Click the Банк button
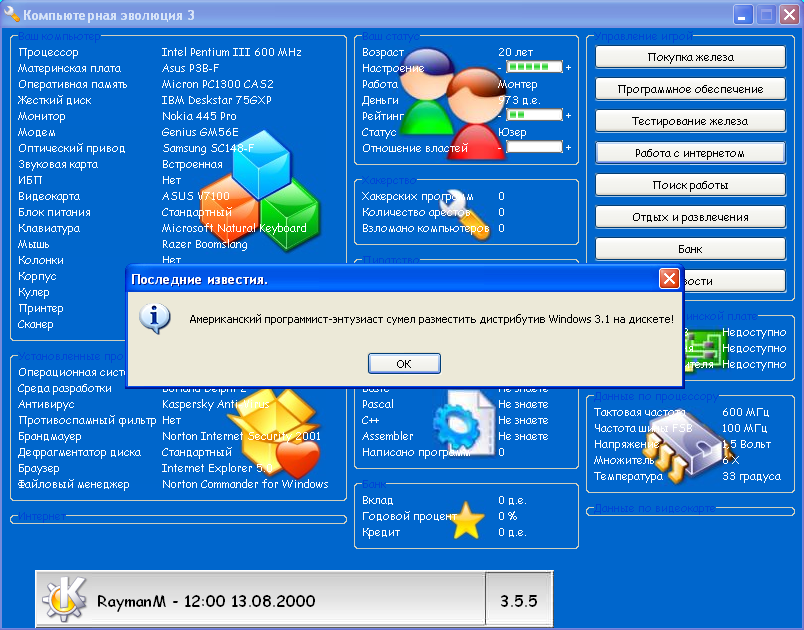 690,249
